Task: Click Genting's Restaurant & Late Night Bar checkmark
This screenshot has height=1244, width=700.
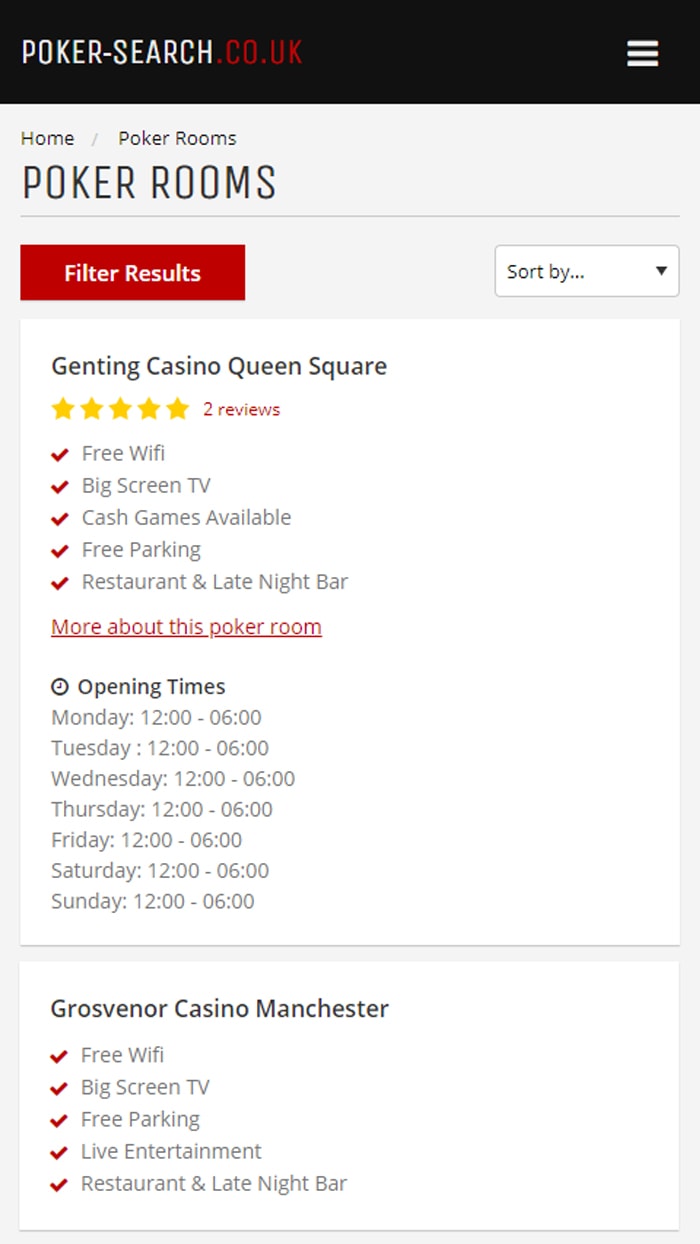Action: pyautogui.click(x=60, y=582)
